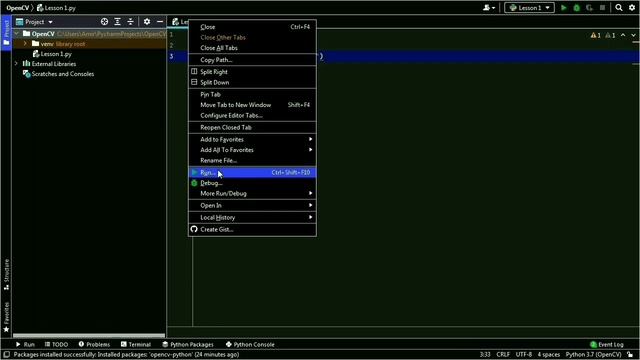
Task: Choose Move Tab to New Window
Action: pos(252,105)
